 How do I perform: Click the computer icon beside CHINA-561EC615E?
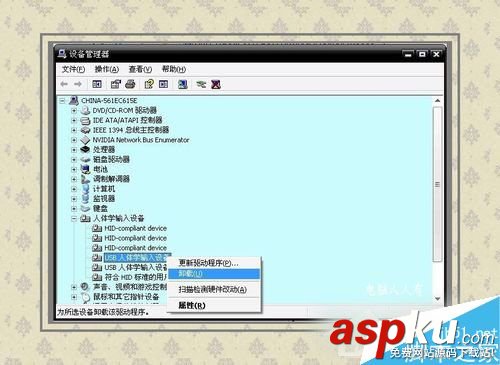coord(74,100)
